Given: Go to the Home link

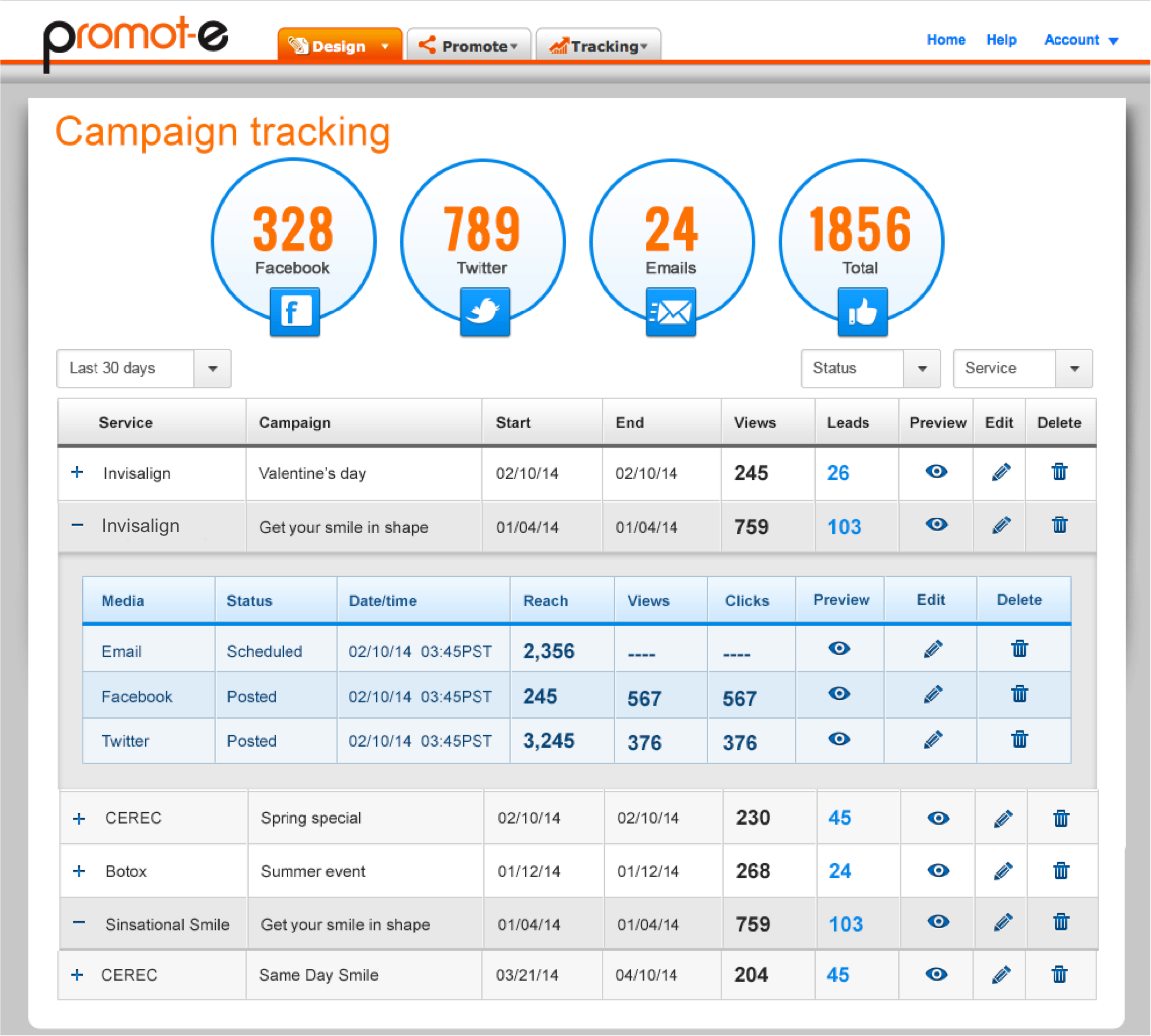Looking at the screenshot, I should [945, 40].
